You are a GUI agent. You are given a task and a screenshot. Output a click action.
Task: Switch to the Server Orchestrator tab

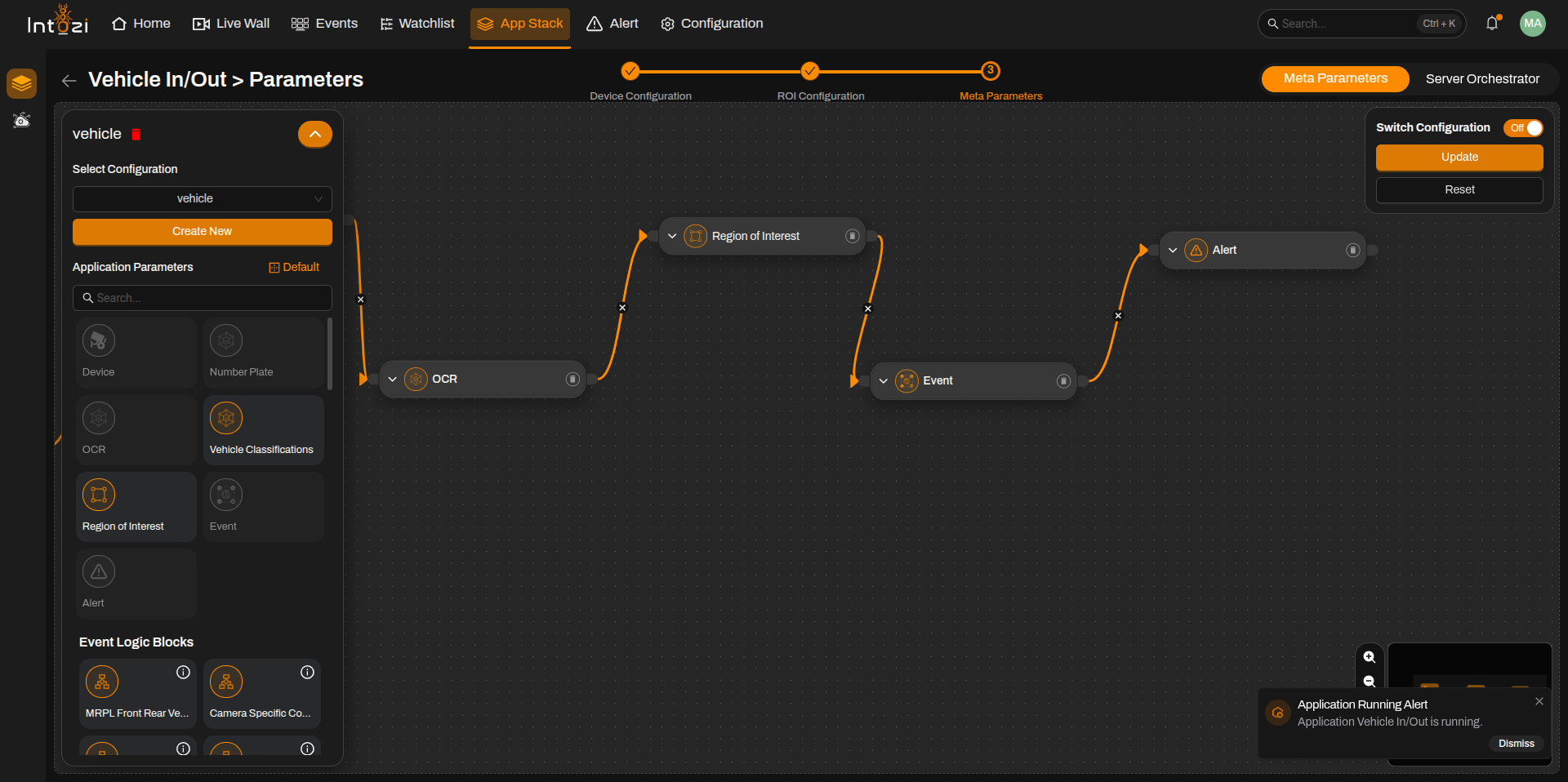1482,79
